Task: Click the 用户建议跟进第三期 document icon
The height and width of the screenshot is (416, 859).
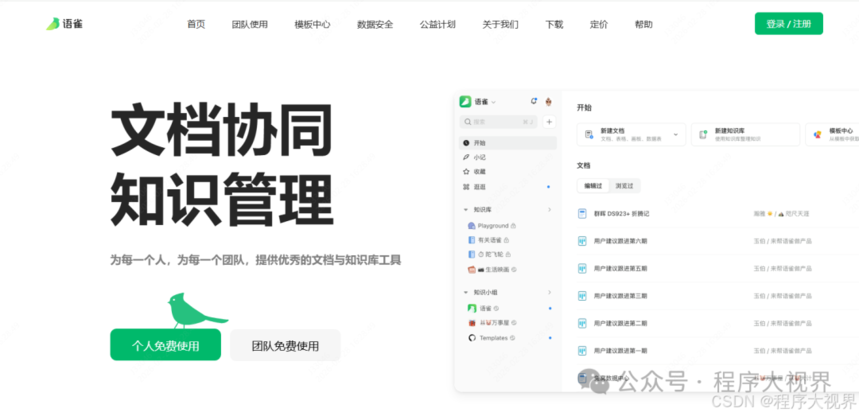Action: (582, 295)
